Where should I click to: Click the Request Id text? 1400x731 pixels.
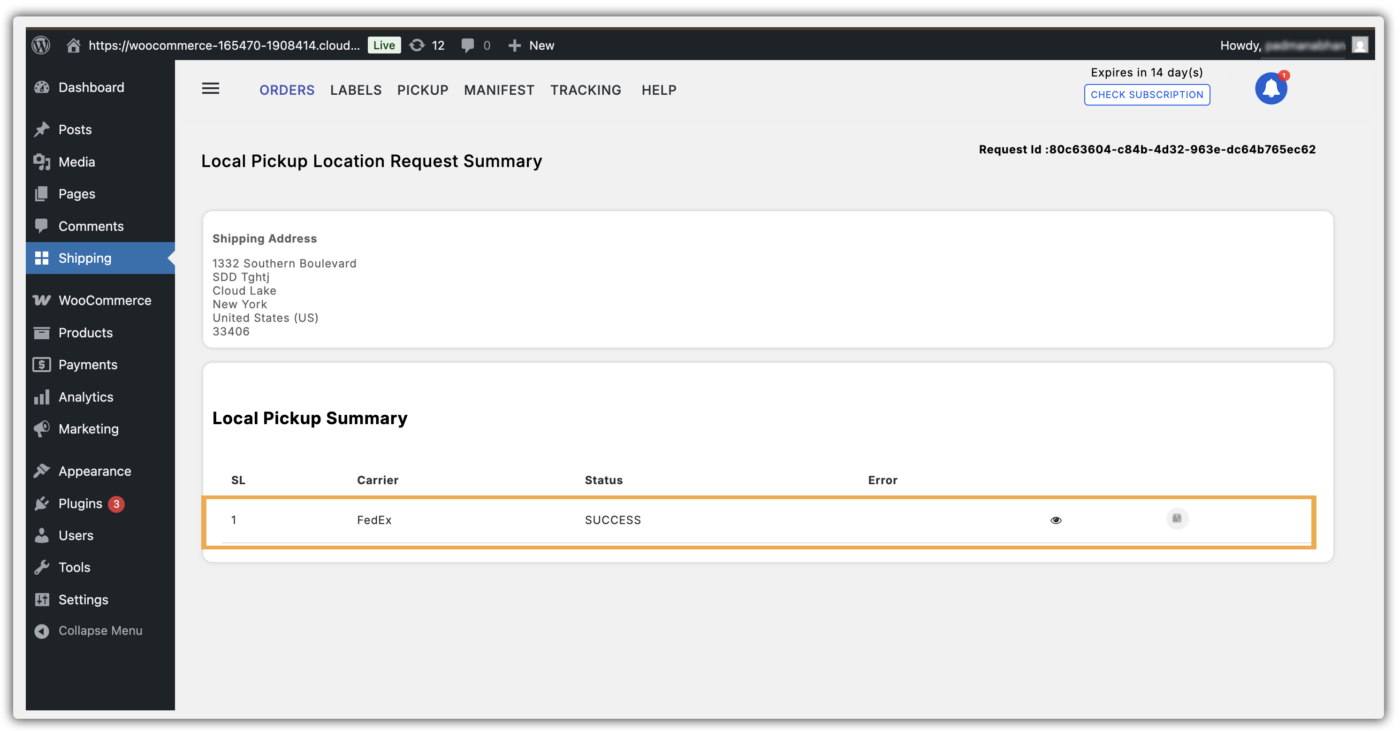1147,149
